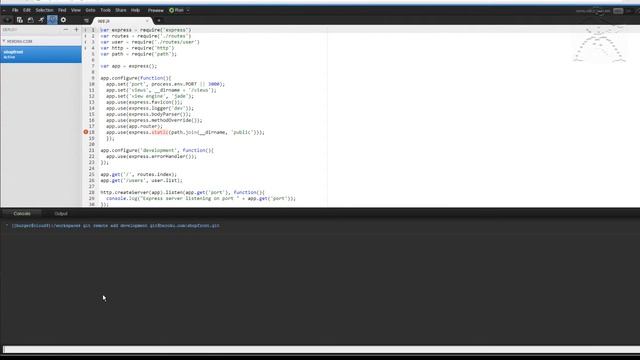Screen dimensions: 640x360
Task: Click the info marker beside line 2
Action: [85, 36]
